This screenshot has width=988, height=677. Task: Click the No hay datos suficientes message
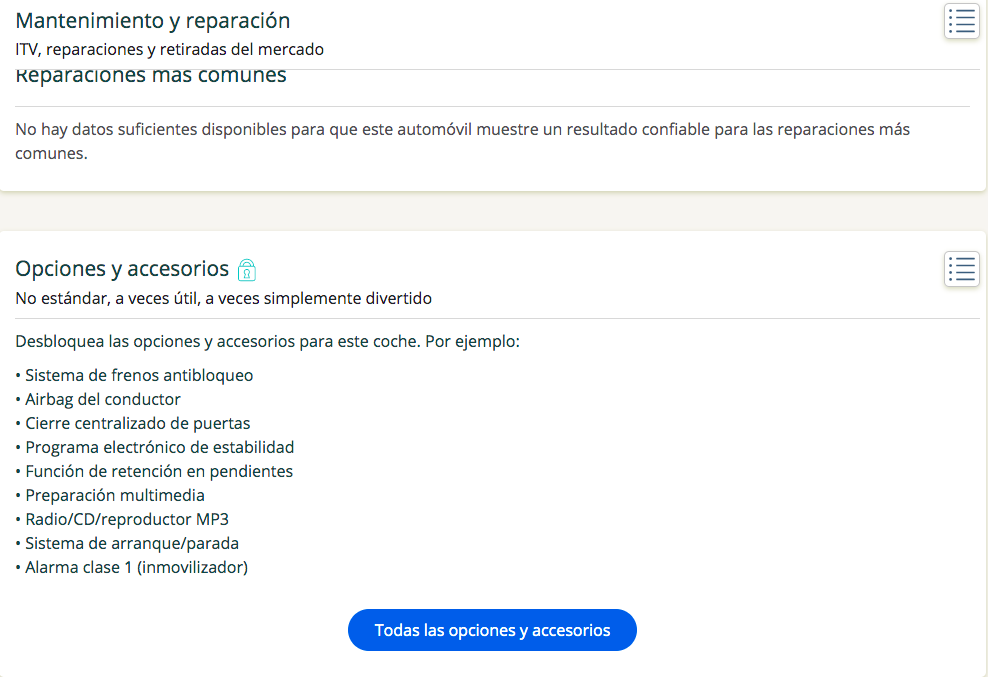[462, 141]
